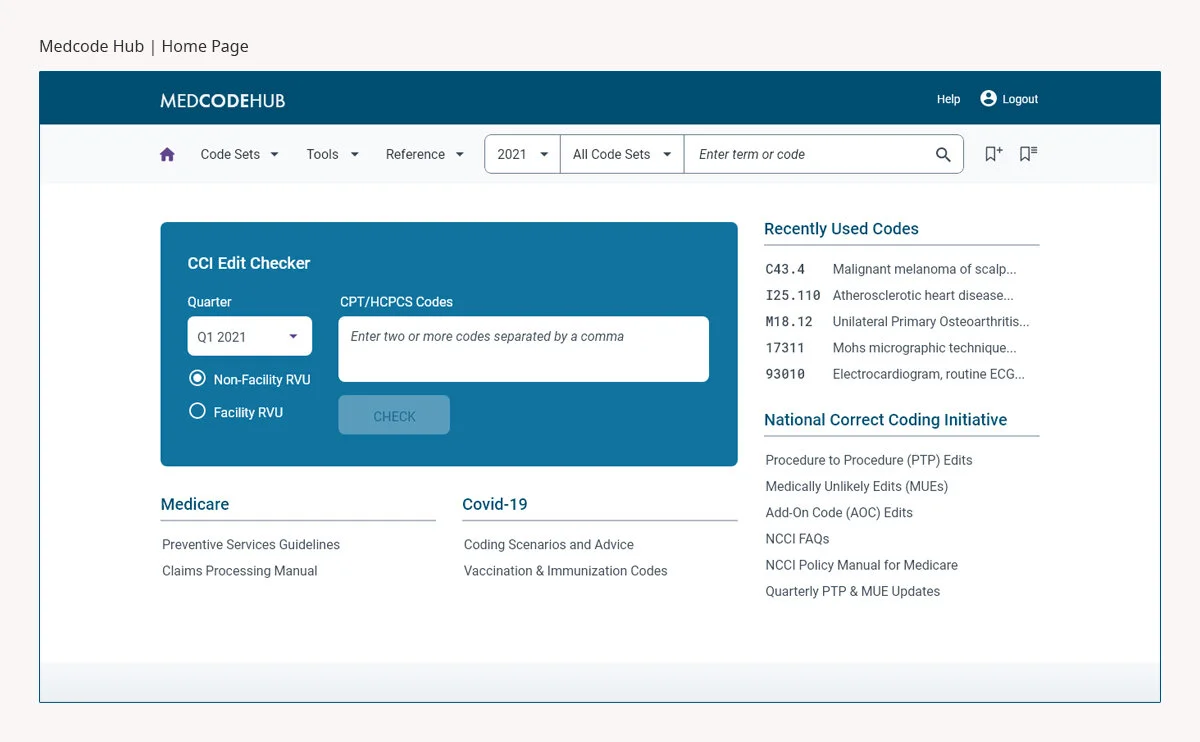Open the All Code Sets dropdown

[622, 154]
